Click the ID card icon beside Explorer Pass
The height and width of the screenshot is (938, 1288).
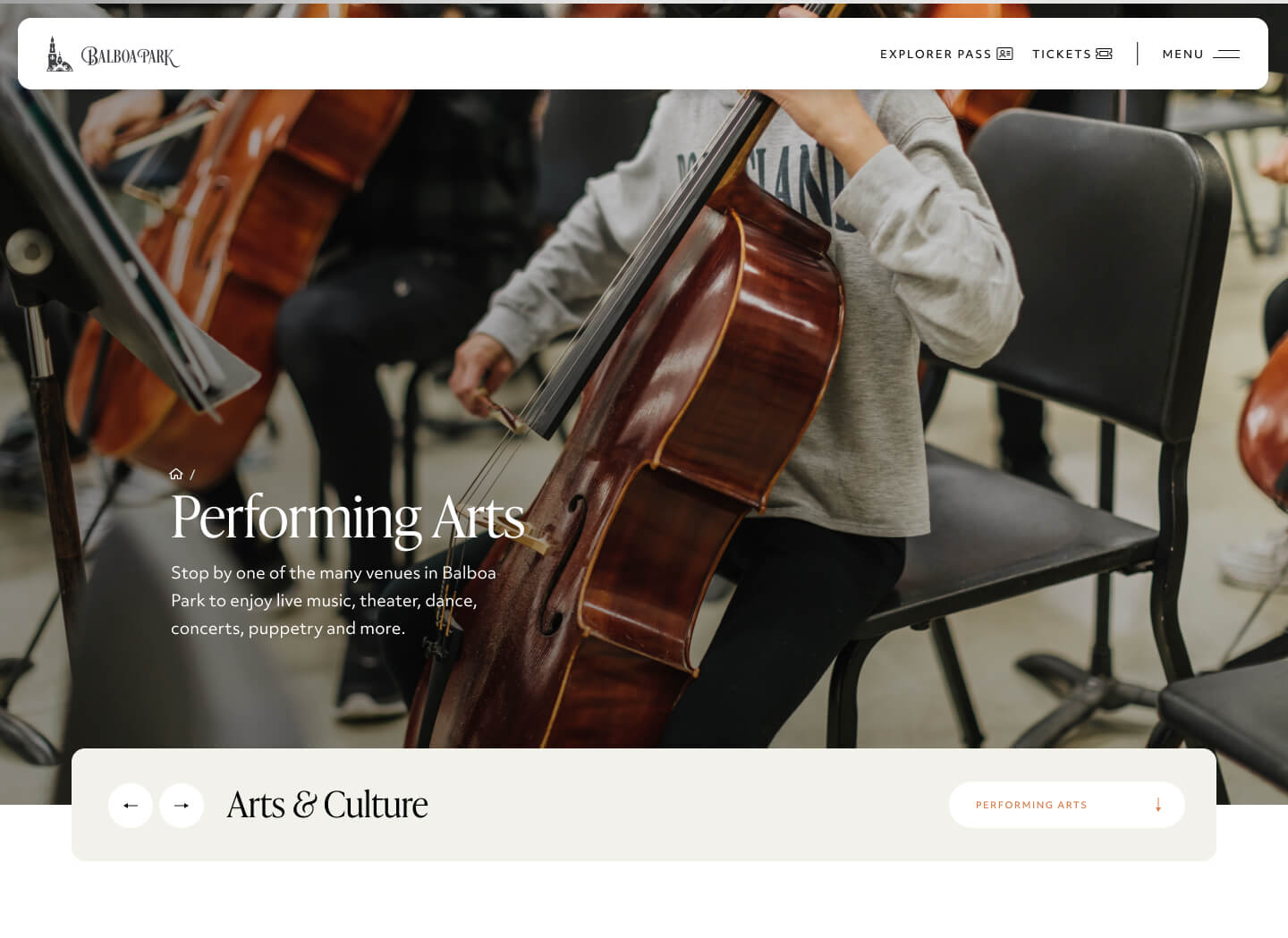(x=1004, y=54)
